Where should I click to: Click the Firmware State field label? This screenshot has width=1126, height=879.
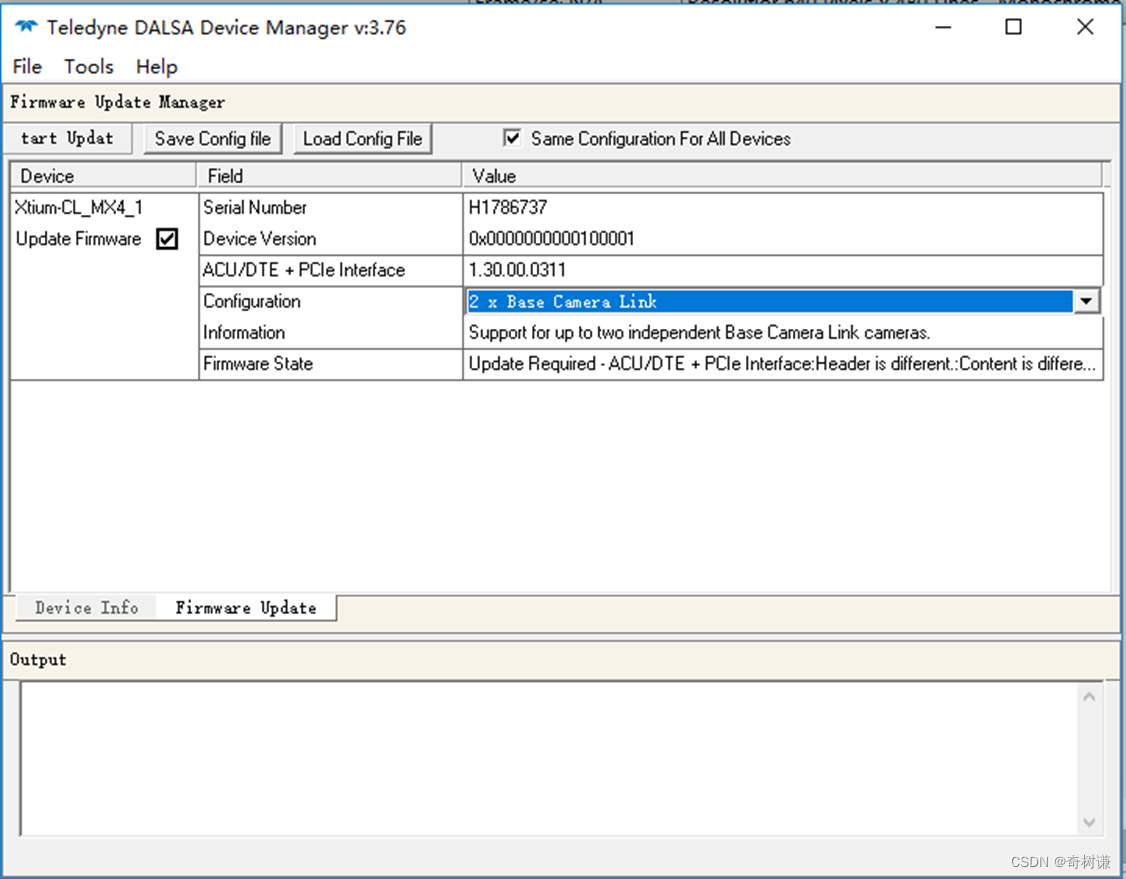point(258,363)
